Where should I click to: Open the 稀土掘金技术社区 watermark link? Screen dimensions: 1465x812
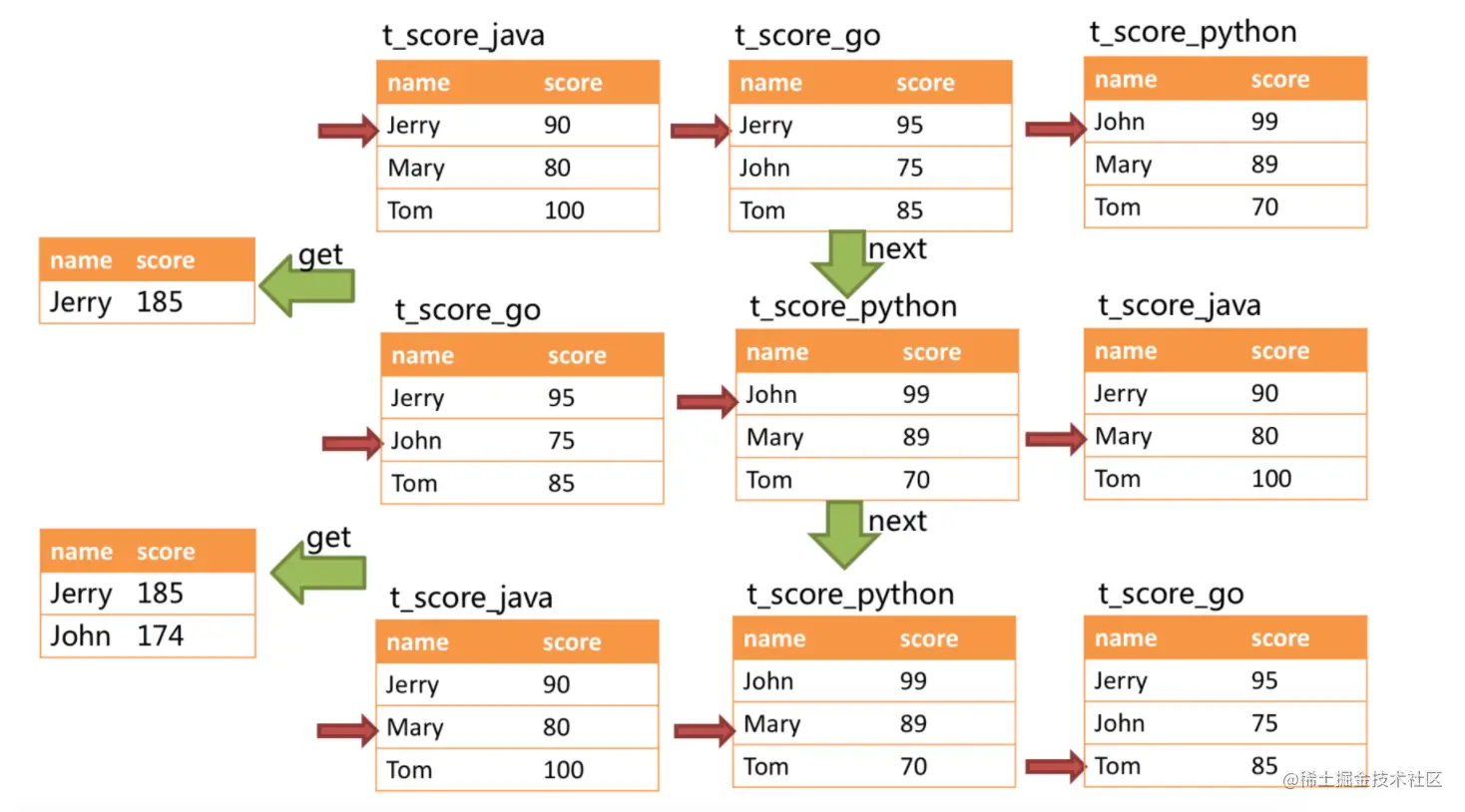pyautogui.click(x=1362, y=779)
